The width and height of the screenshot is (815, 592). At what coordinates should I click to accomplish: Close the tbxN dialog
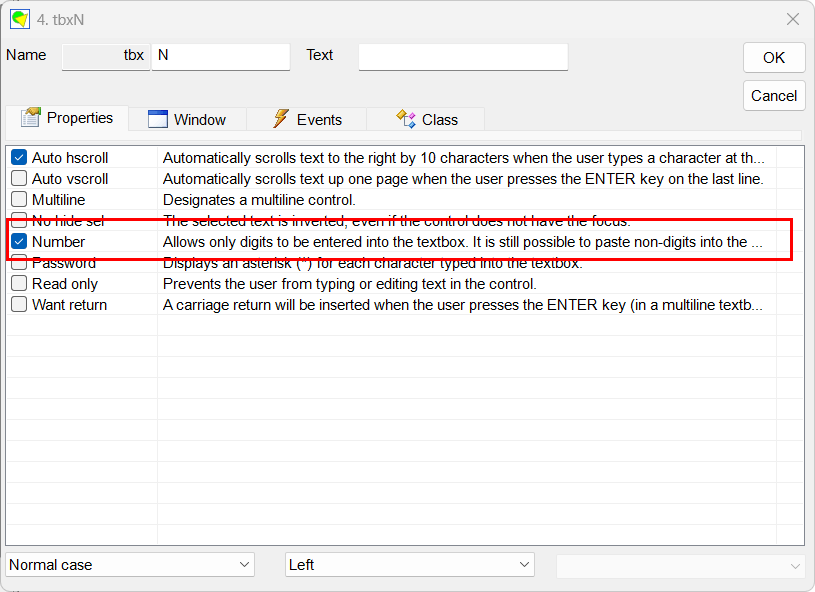point(793,19)
